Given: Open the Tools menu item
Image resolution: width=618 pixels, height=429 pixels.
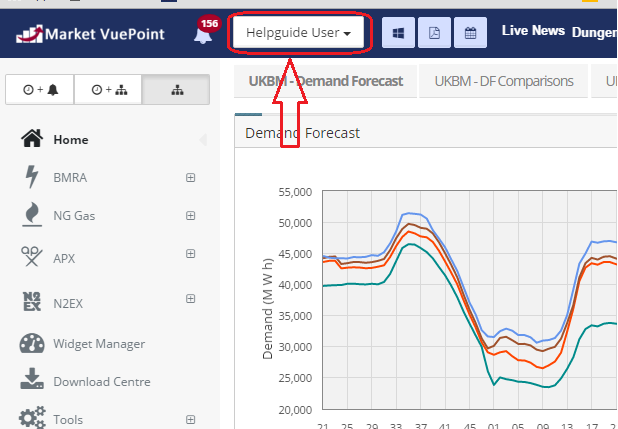Looking at the screenshot, I should (x=68, y=420).
